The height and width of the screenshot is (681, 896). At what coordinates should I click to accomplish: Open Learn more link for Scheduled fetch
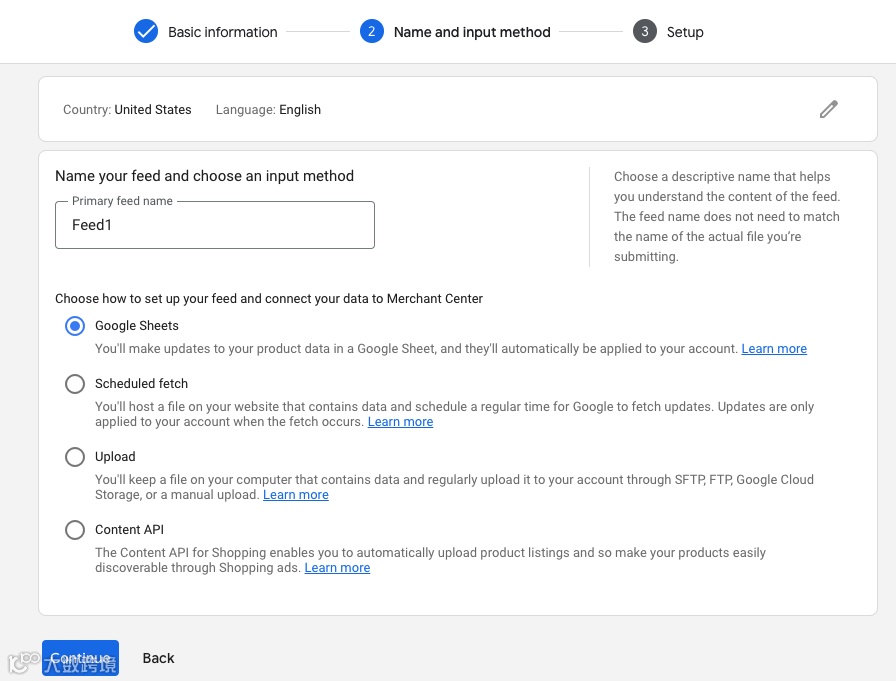400,422
